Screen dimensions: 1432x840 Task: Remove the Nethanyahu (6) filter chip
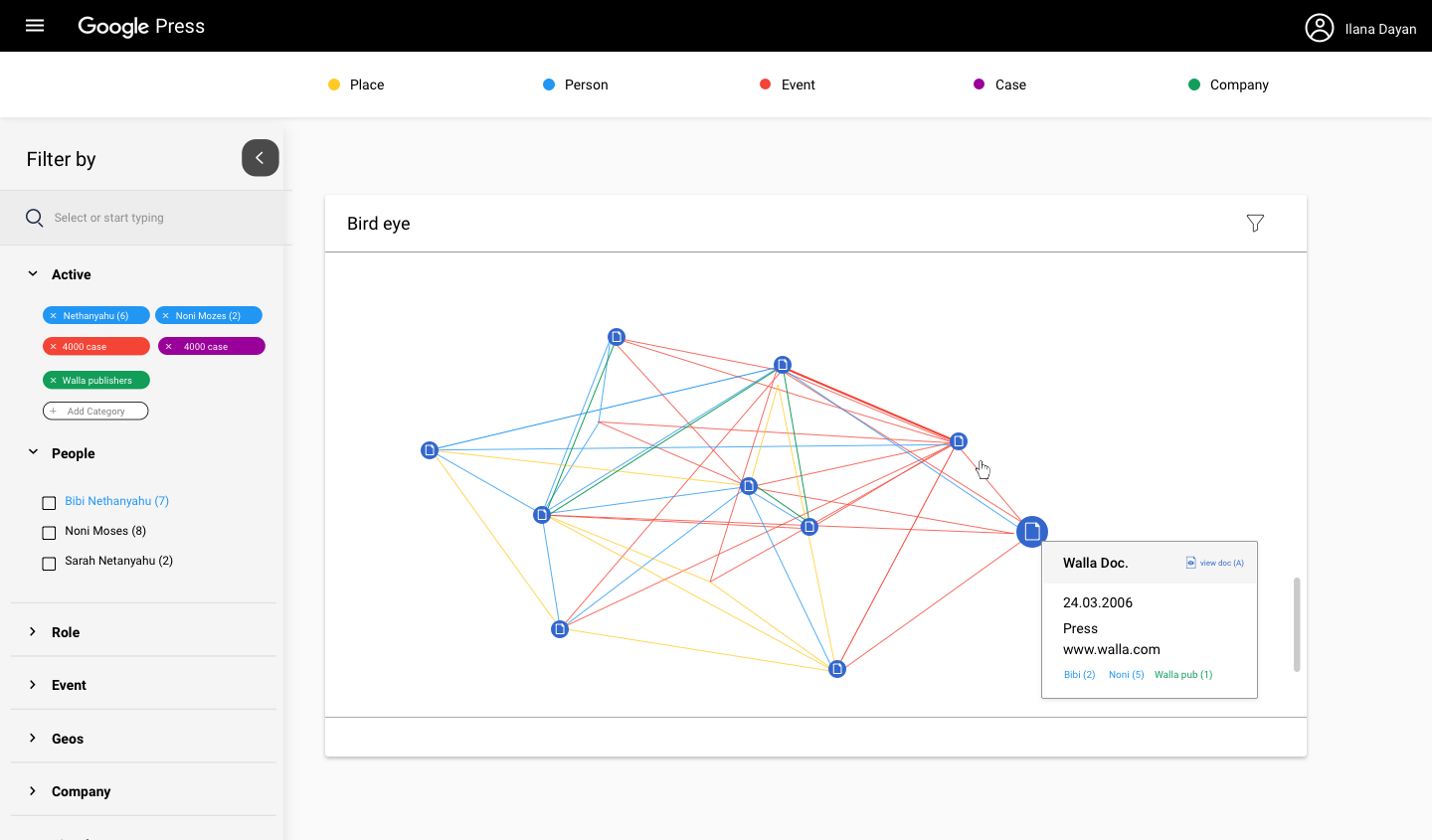[54, 316]
